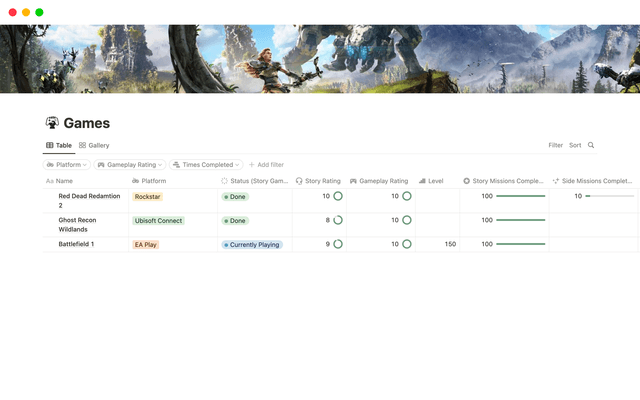Click the Filter button
640x400 pixels.
(555, 145)
